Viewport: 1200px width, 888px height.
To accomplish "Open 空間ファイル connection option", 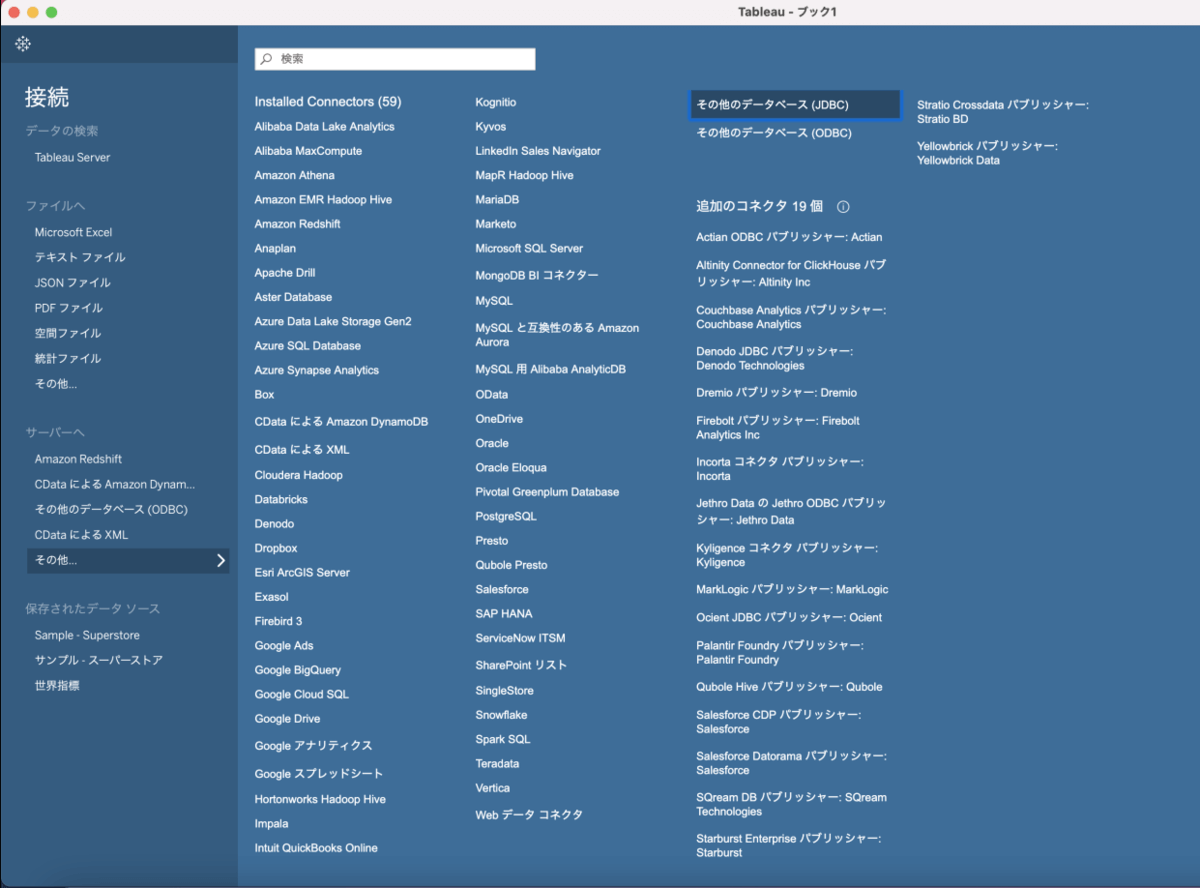I will click(x=67, y=333).
